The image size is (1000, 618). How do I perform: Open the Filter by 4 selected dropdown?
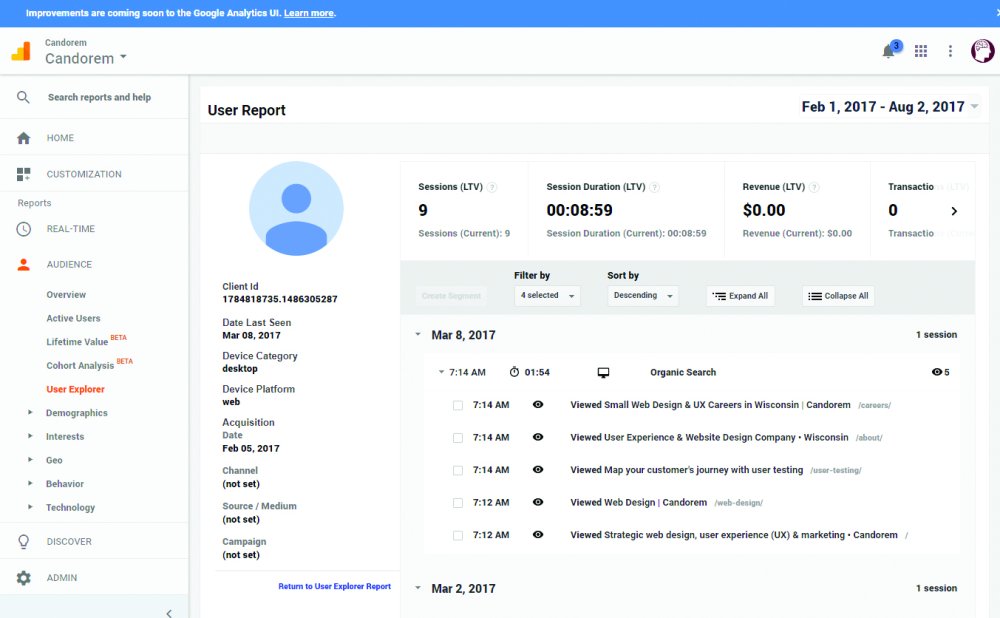tap(547, 295)
